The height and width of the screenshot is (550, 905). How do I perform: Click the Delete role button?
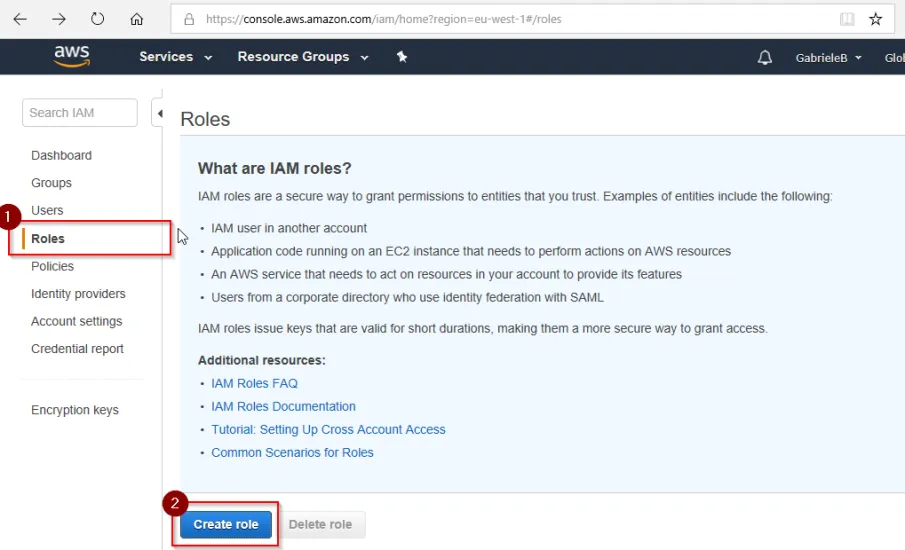(x=320, y=525)
